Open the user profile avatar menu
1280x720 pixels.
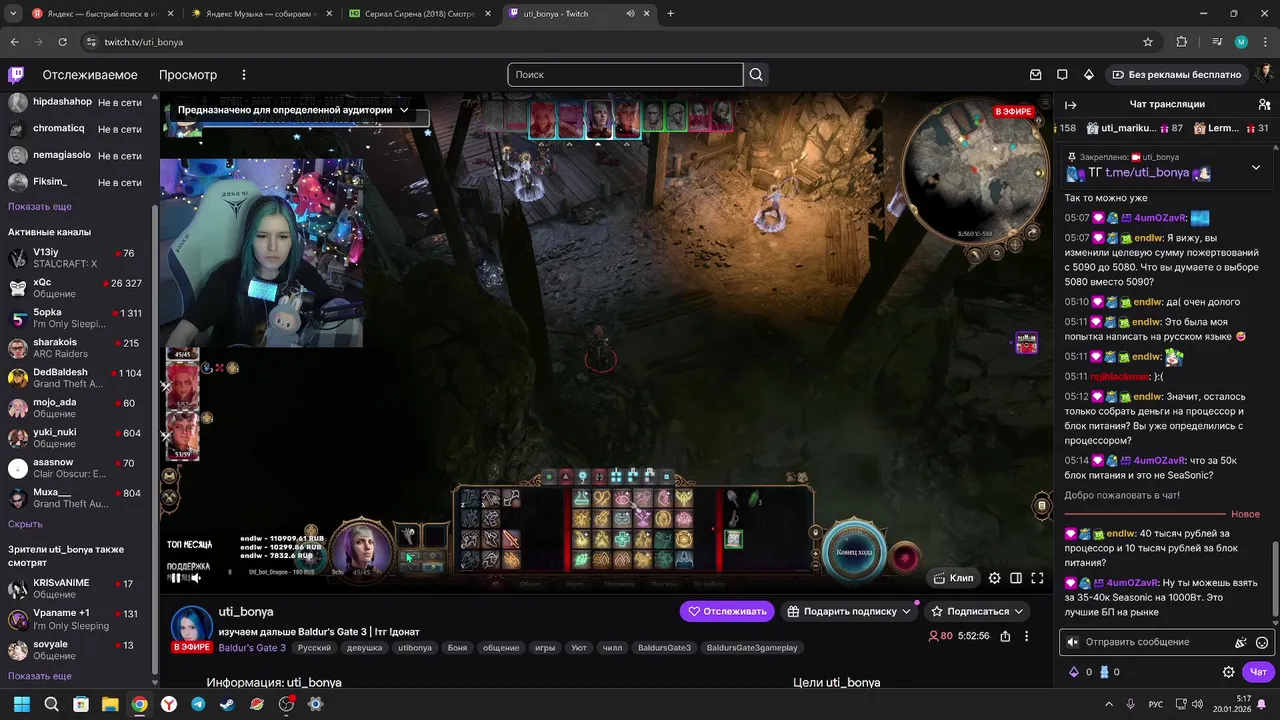pyautogui.click(x=1265, y=75)
